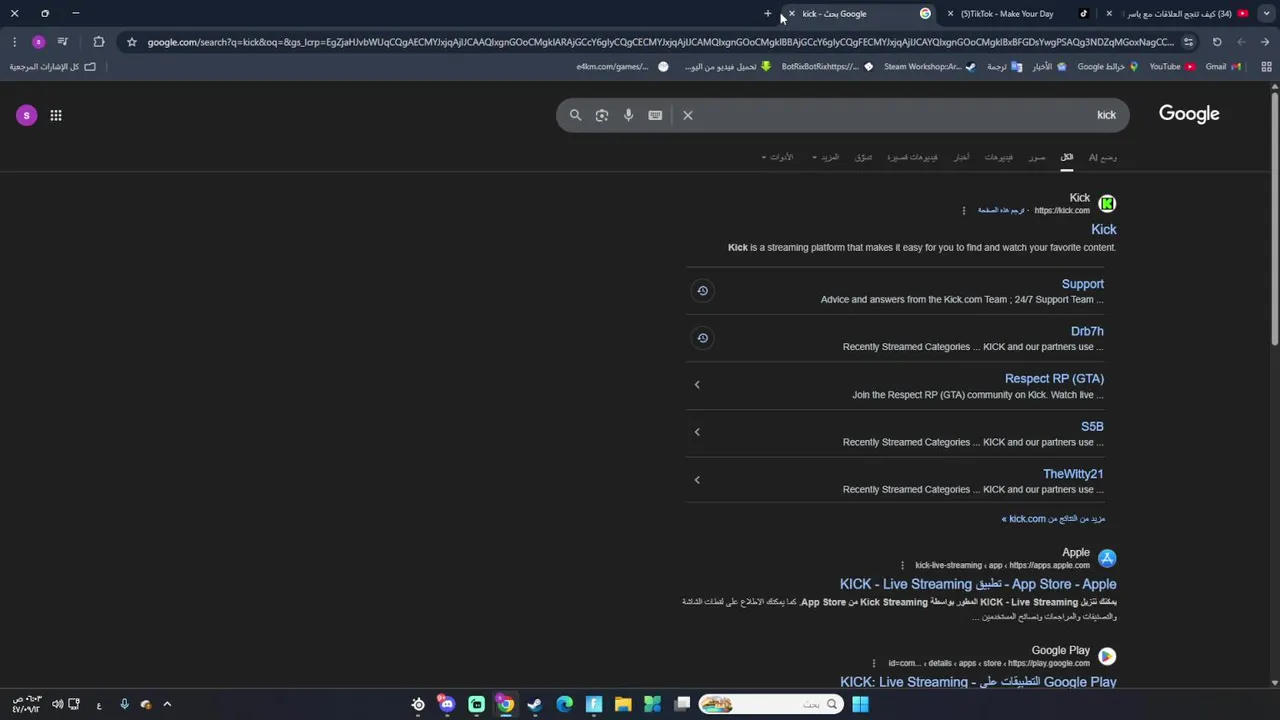Open the Steam Workshop bookmark
Image resolution: width=1280 pixels, height=720 pixels.
[929, 67]
